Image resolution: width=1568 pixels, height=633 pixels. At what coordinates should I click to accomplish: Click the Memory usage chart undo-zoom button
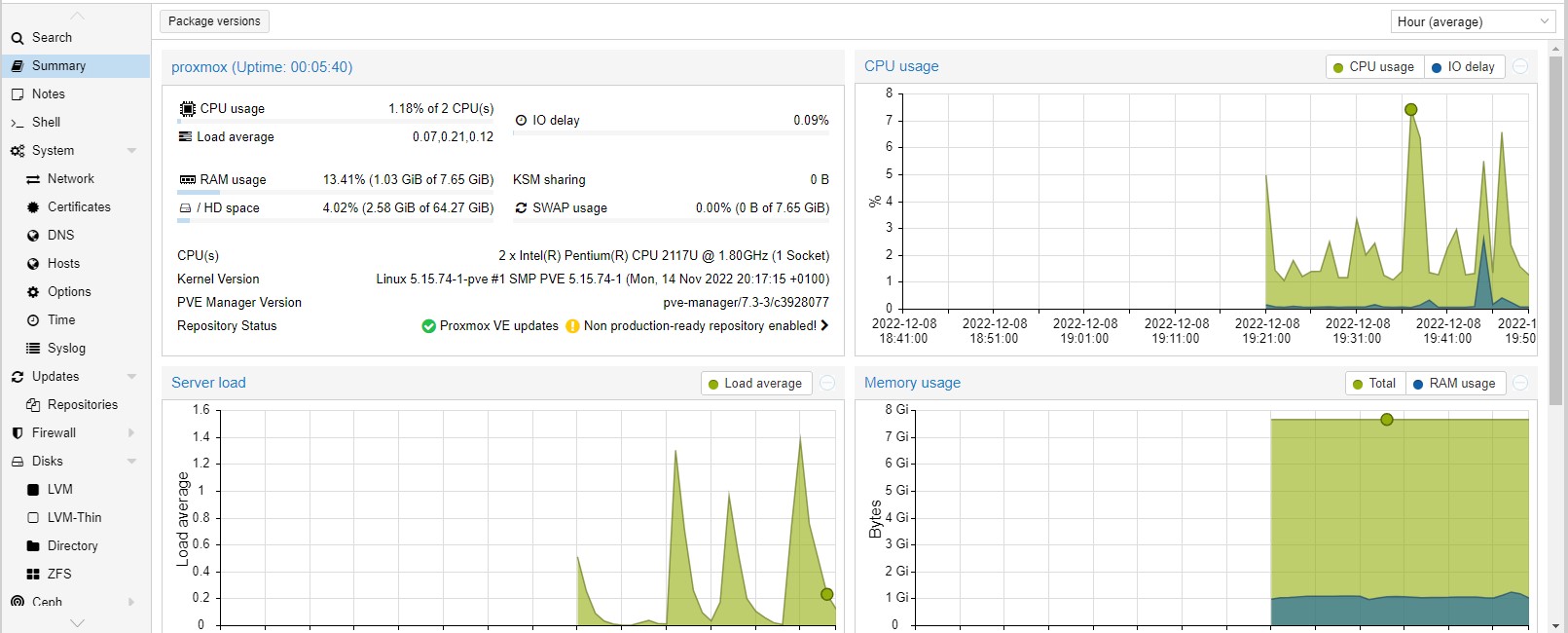tap(1520, 384)
